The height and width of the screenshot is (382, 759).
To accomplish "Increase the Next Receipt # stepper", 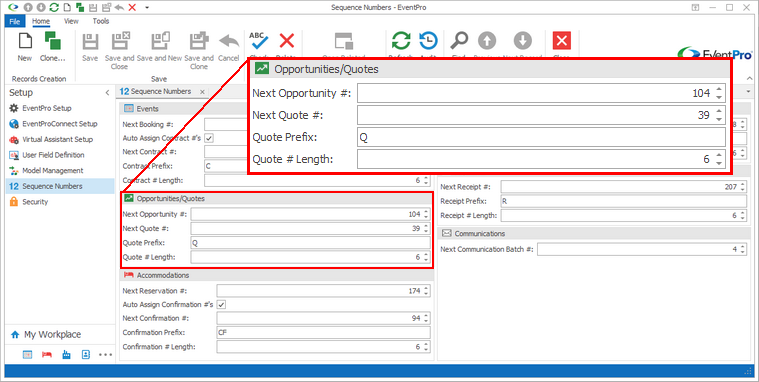I will 743,184.
